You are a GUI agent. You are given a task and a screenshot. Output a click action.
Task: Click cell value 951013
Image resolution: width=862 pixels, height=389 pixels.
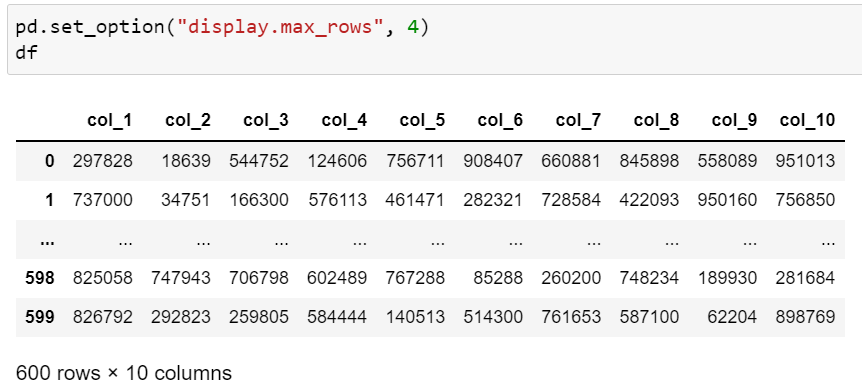pos(805,161)
